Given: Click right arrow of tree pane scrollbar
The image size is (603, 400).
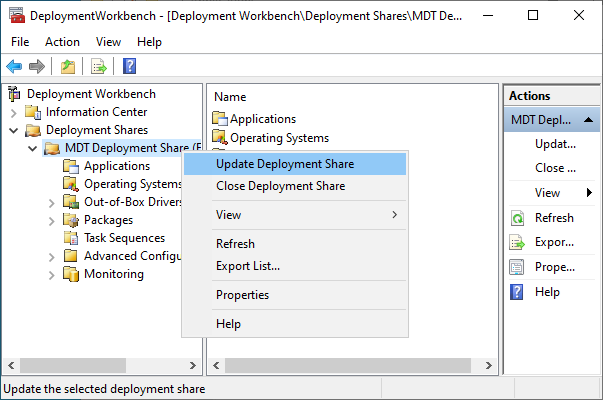Looking at the screenshot, I should pos(193,365).
